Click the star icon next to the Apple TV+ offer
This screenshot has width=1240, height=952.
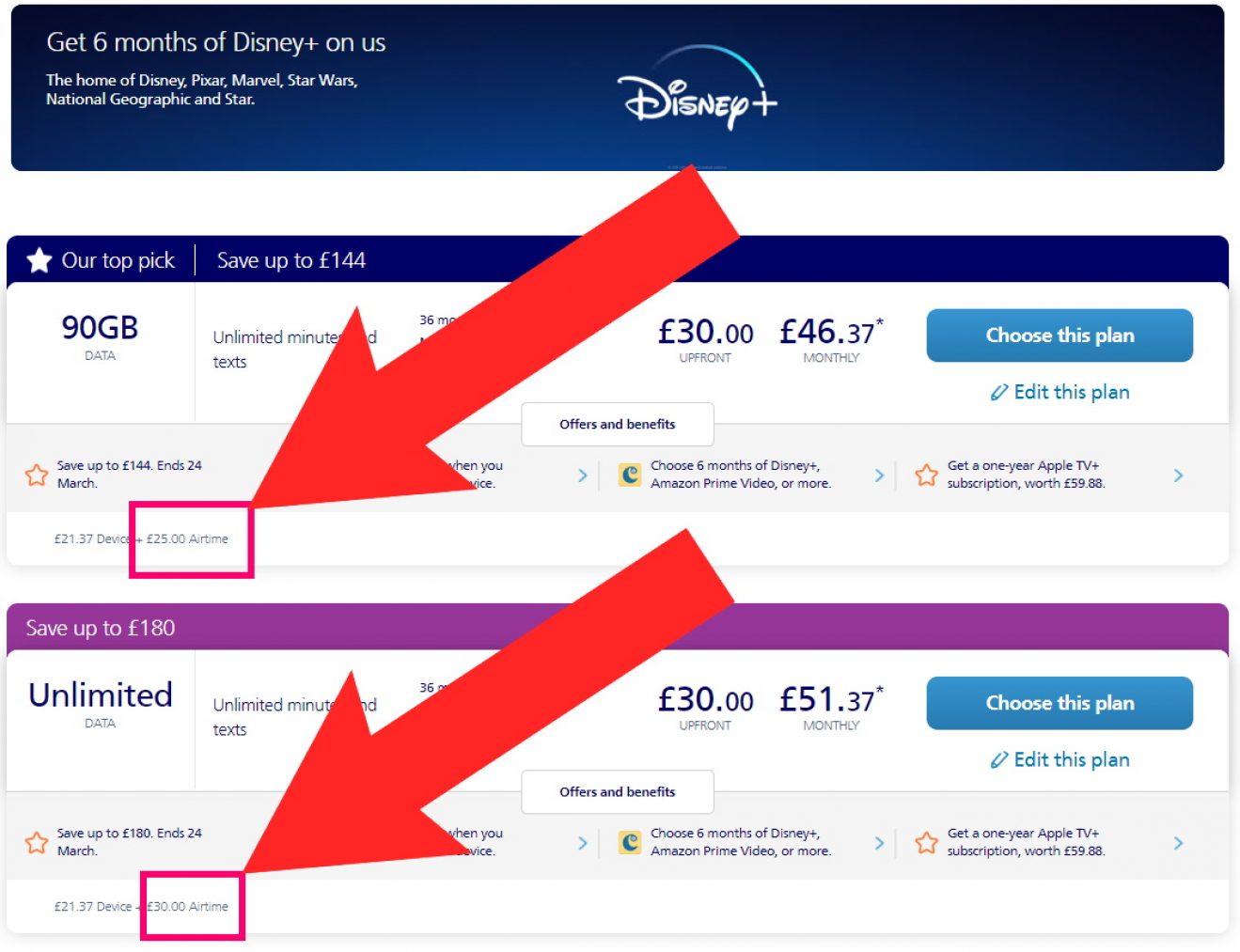tap(925, 475)
